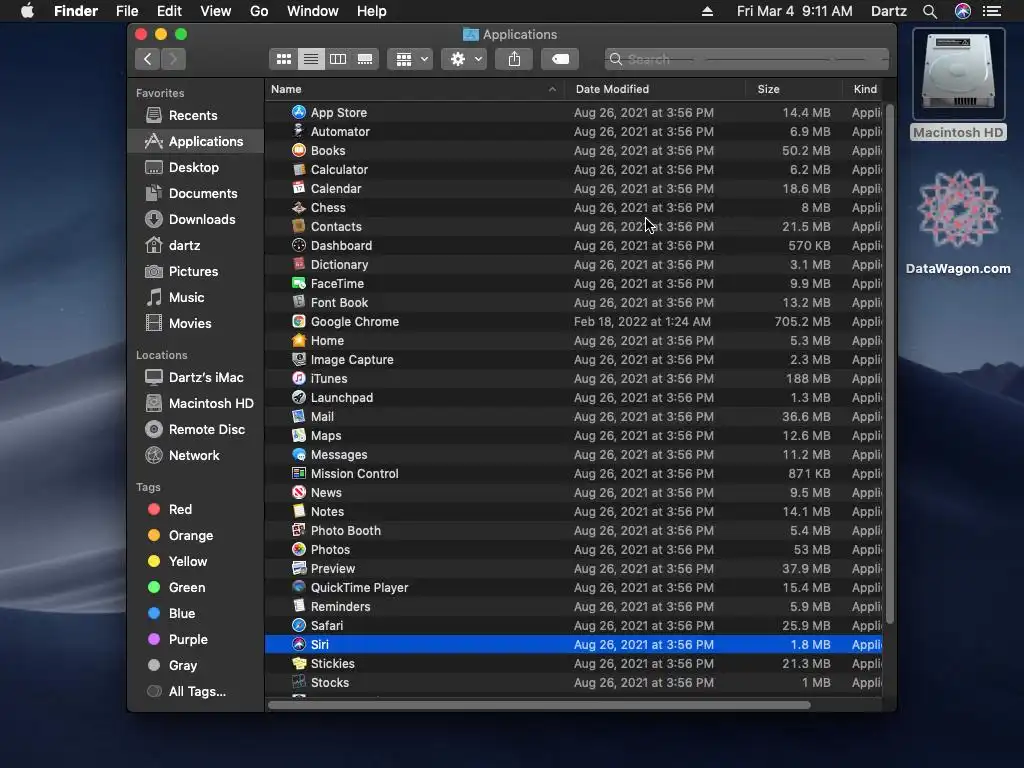Open the Window menu
The width and height of the screenshot is (1024, 768).
click(x=313, y=11)
